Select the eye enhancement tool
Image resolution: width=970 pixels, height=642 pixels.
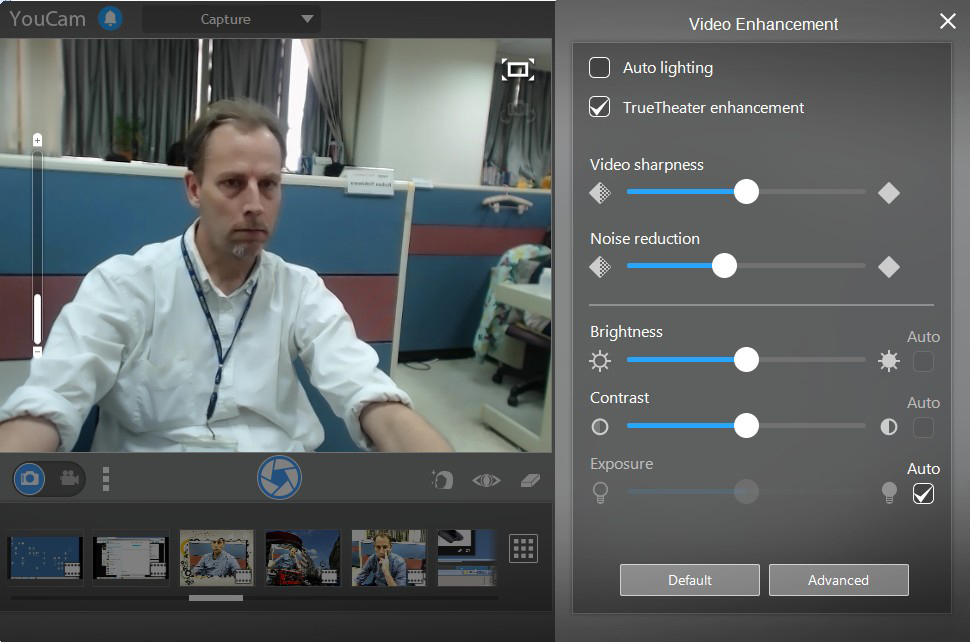pos(485,479)
